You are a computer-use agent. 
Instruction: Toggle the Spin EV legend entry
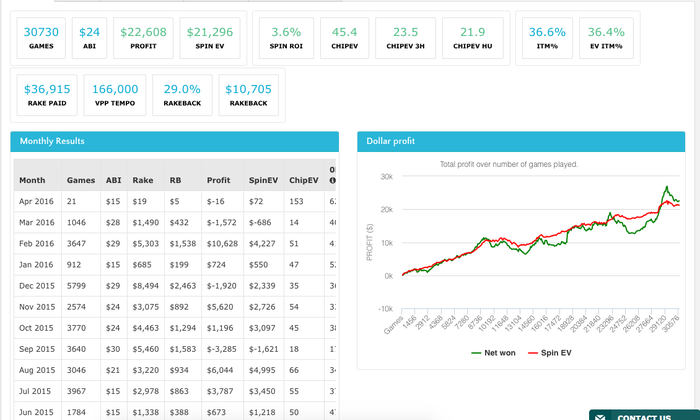pos(550,353)
